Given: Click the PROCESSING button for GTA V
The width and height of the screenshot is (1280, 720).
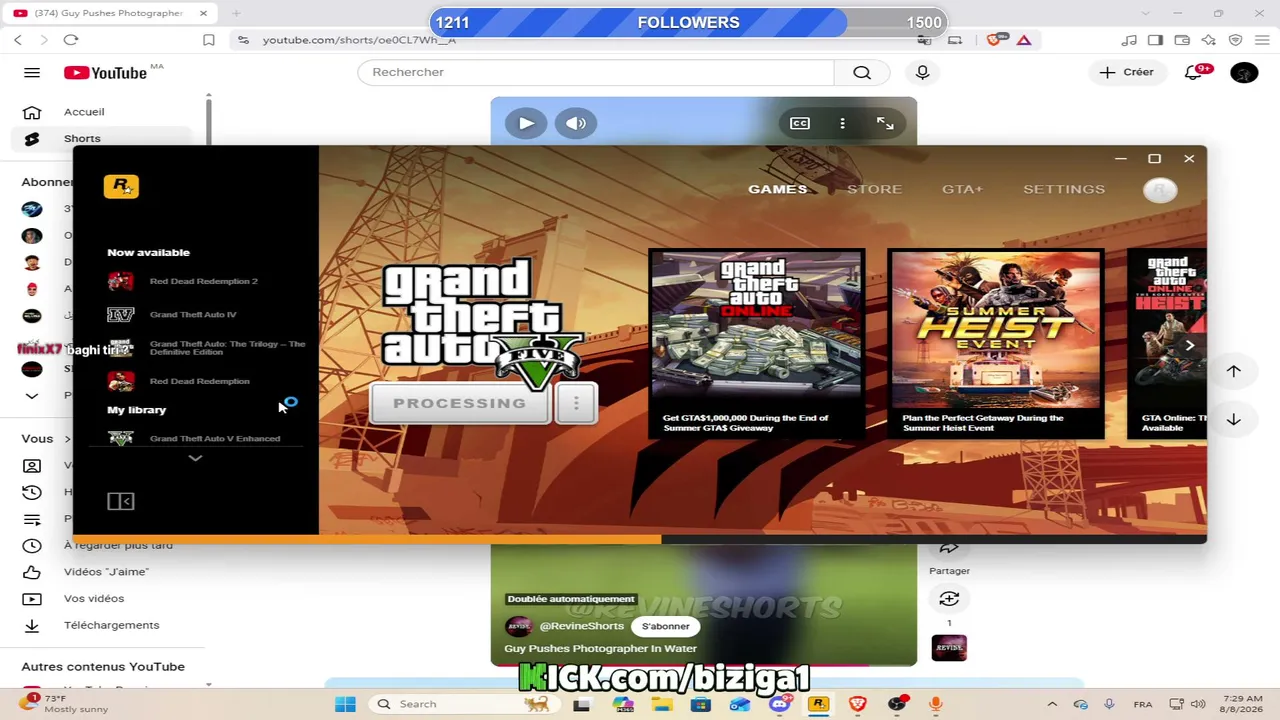Looking at the screenshot, I should [x=460, y=403].
